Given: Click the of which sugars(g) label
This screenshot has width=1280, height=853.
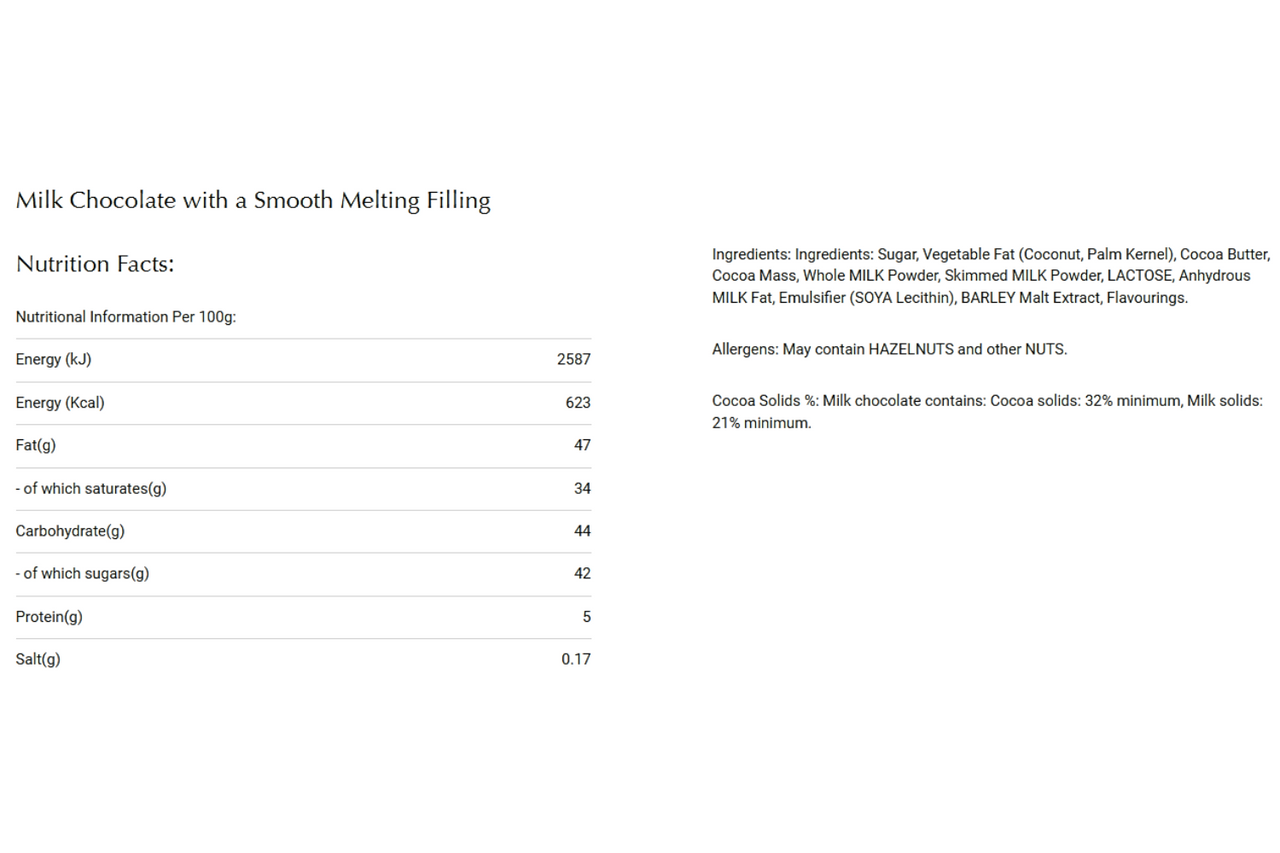Looking at the screenshot, I should 82,574.
